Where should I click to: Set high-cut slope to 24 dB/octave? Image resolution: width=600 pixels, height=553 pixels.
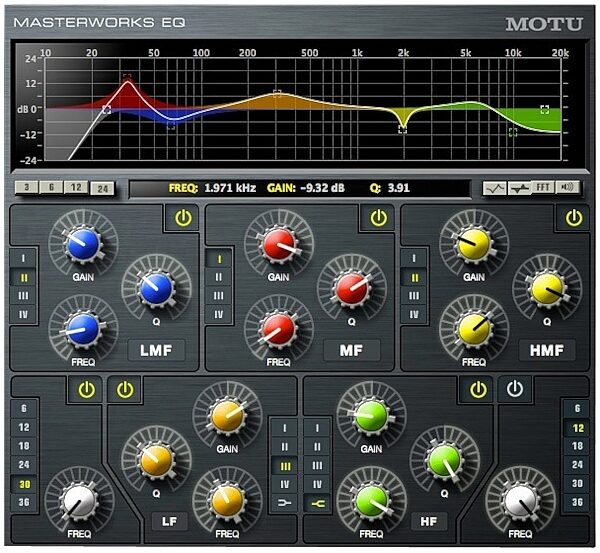tap(577, 465)
